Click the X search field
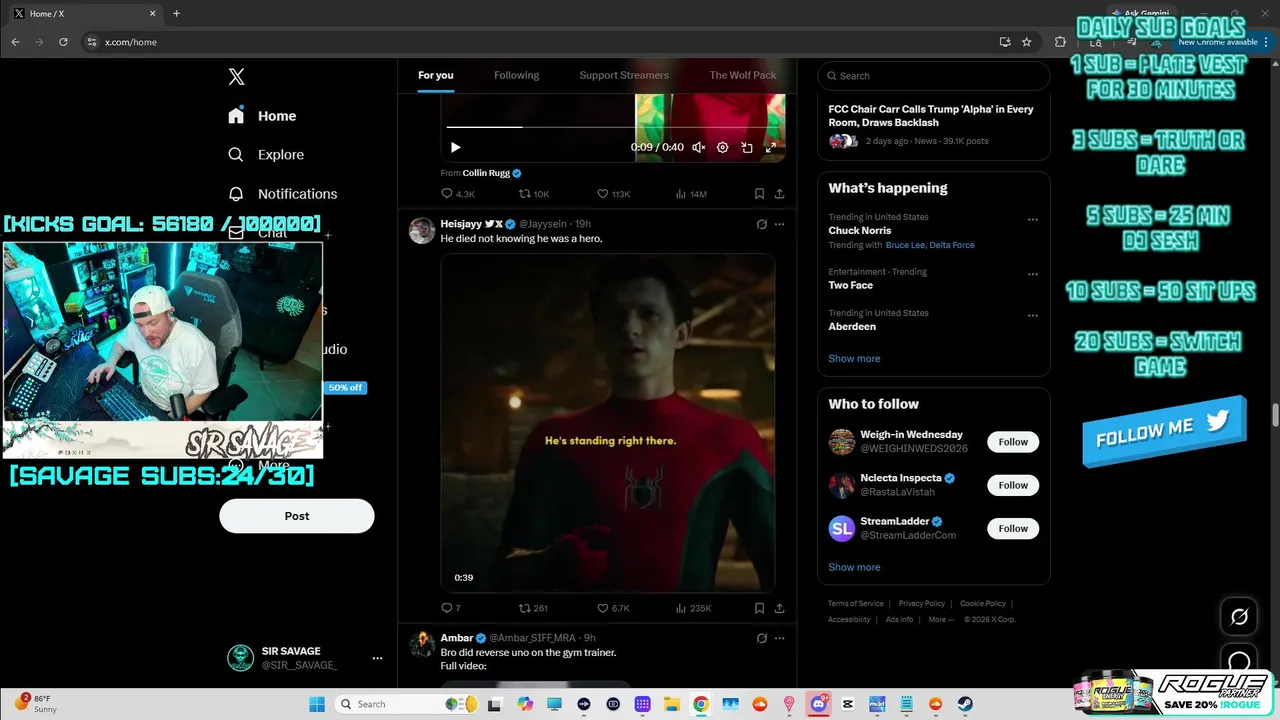The width and height of the screenshot is (1280, 720). pyautogui.click(x=934, y=76)
